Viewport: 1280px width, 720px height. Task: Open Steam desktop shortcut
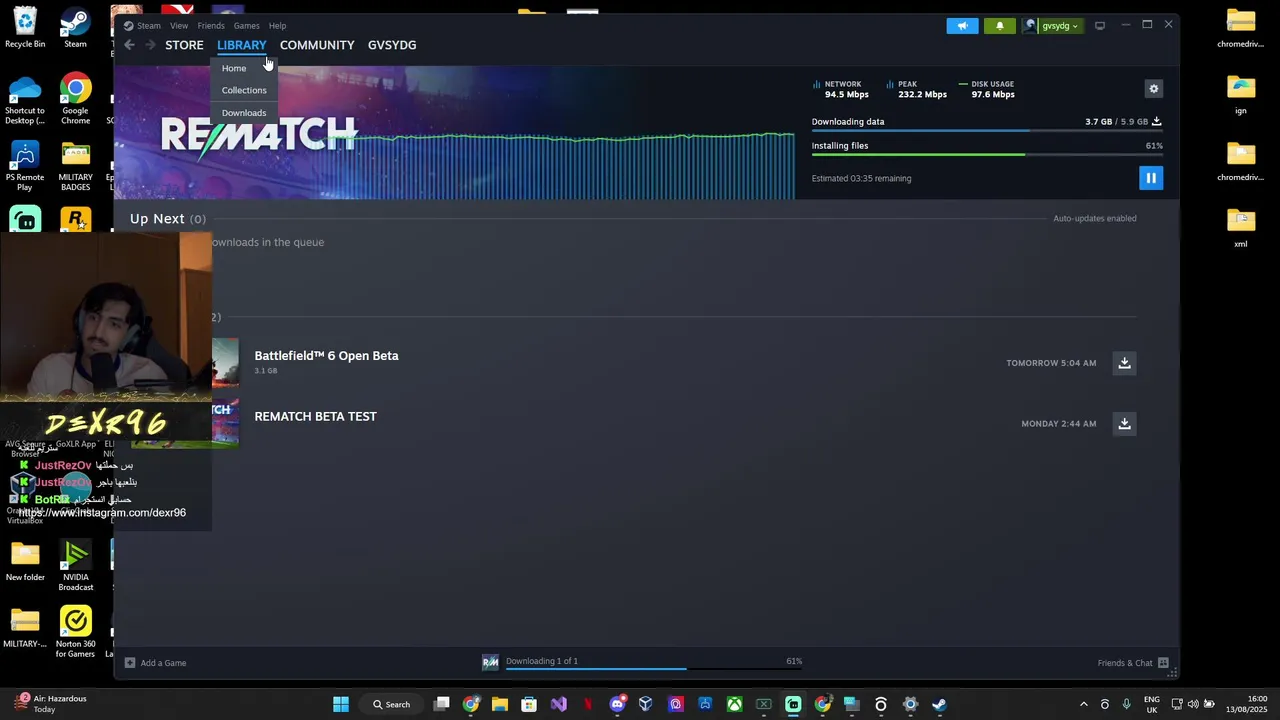coord(75,27)
